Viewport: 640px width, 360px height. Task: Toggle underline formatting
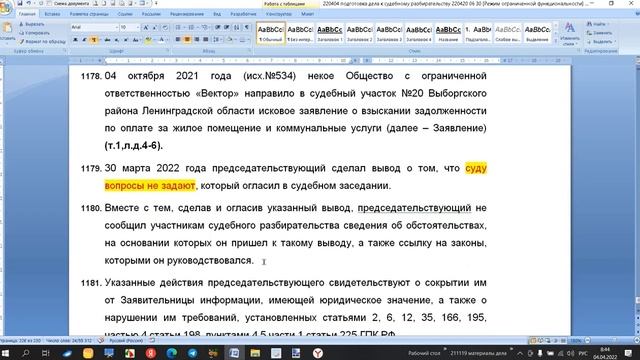pos(94,40)
